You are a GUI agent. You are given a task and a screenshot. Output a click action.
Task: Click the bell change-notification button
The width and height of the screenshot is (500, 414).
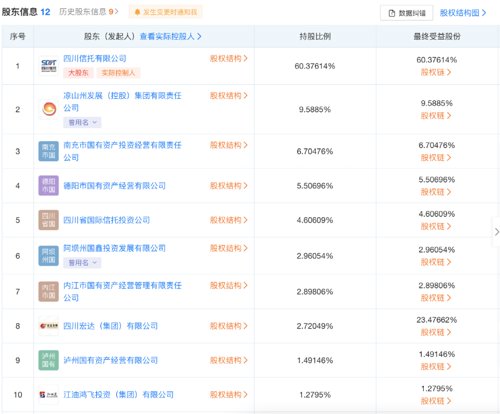pyautogui.click(x=165, y=12)
